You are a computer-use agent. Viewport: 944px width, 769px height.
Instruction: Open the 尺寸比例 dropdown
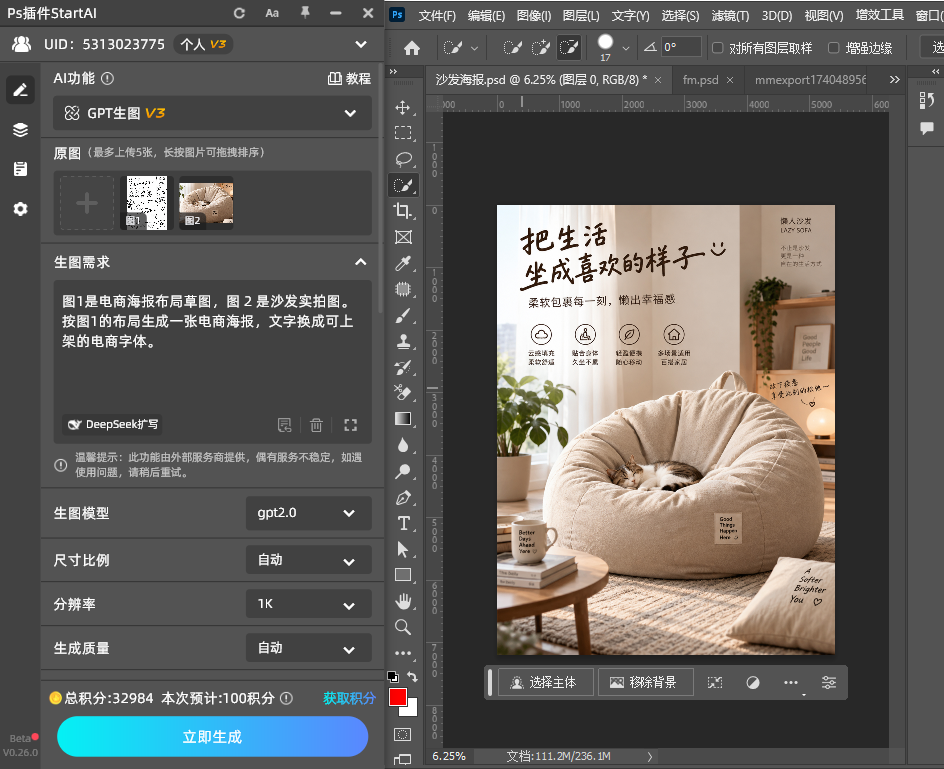308,560
